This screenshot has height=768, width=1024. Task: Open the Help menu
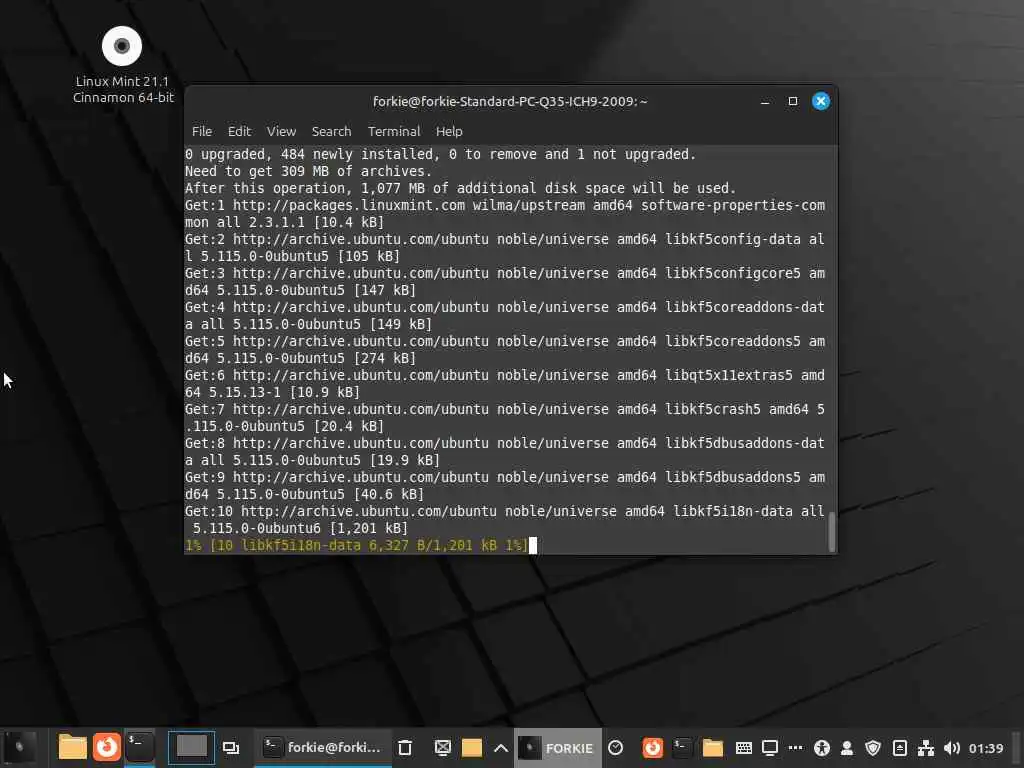449,131
